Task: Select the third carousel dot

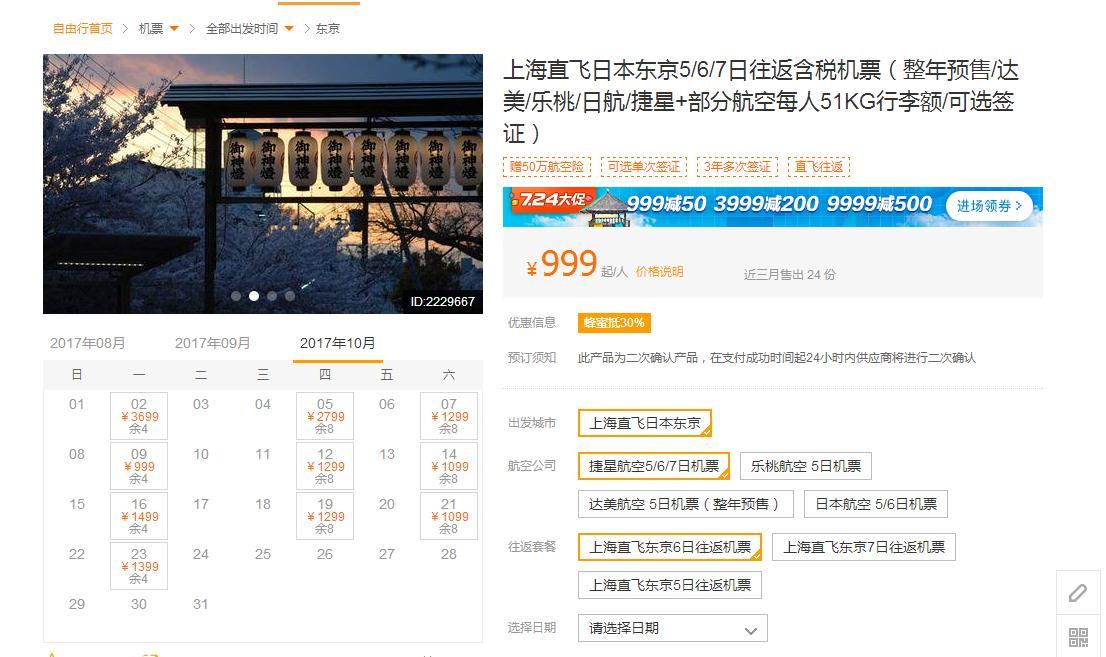Action: tap(272, 296)
